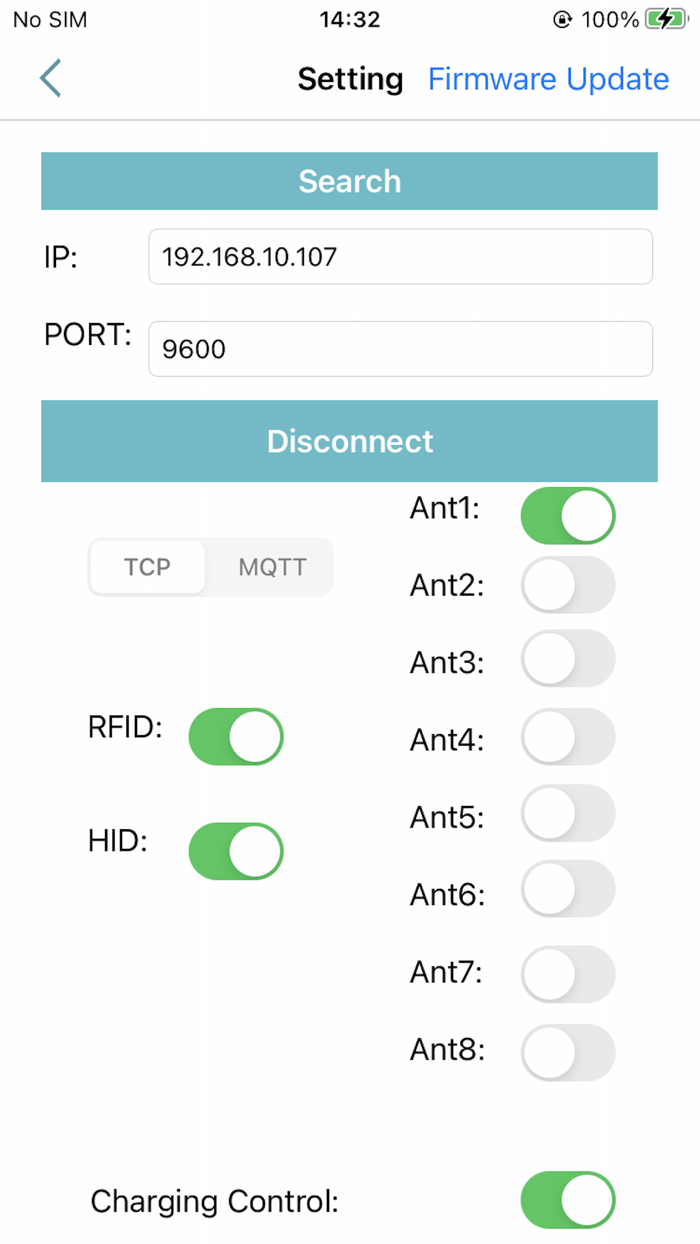Turn on the Ant3 switch

coord(568,660)
